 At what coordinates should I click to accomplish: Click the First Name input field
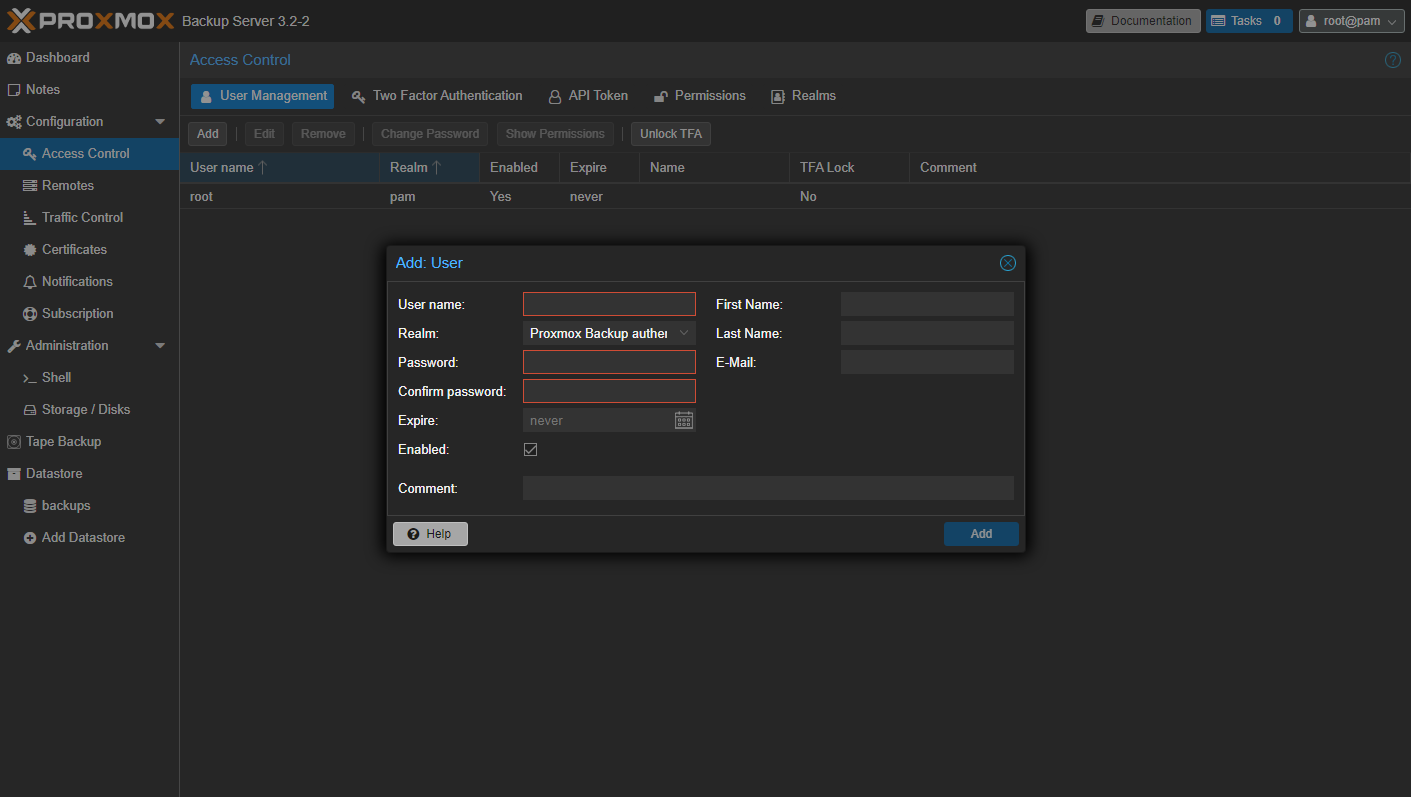pos(927,304)
